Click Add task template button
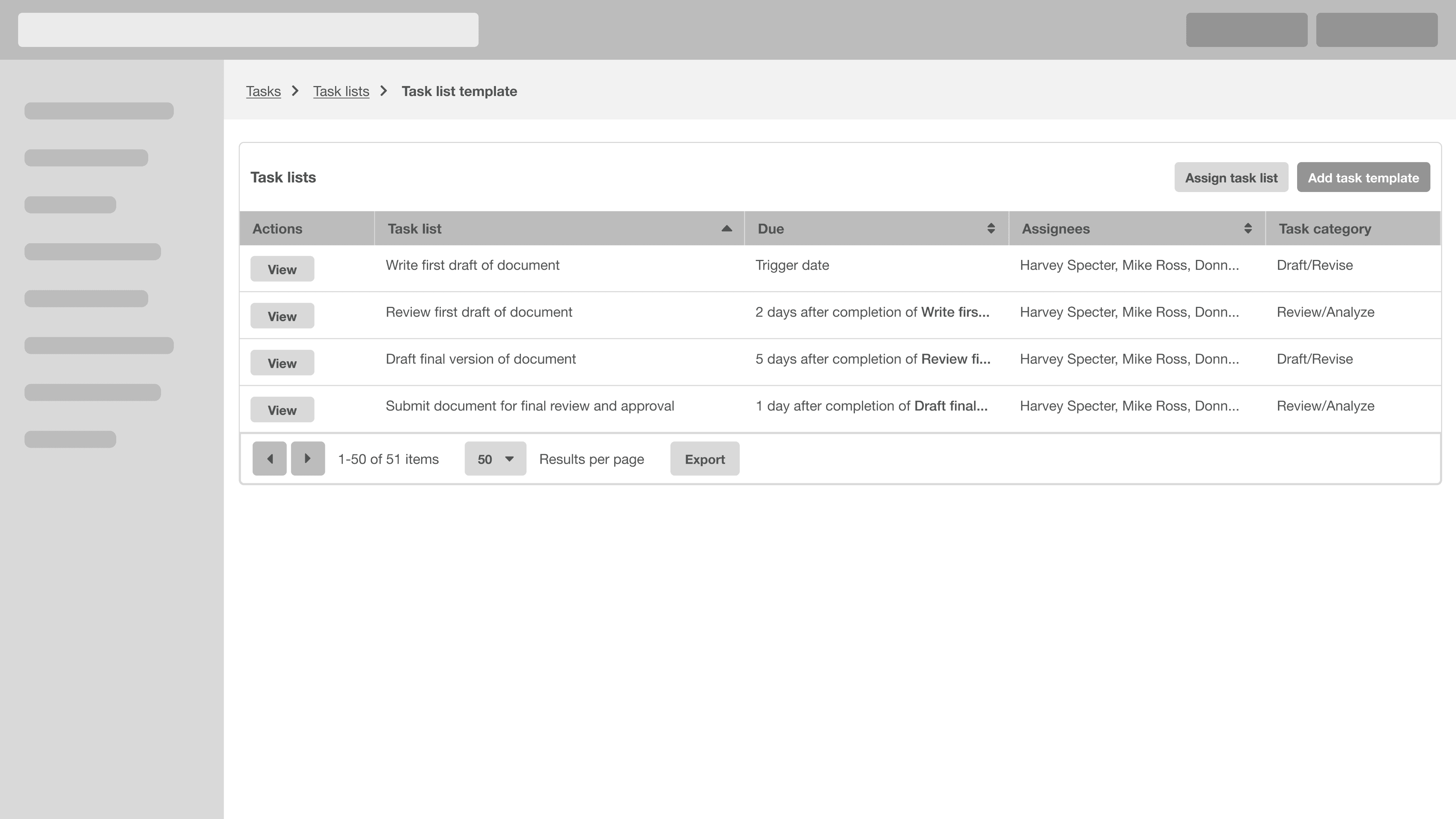The height and width of the screenshot is (819, 1456). [1363, 177]
